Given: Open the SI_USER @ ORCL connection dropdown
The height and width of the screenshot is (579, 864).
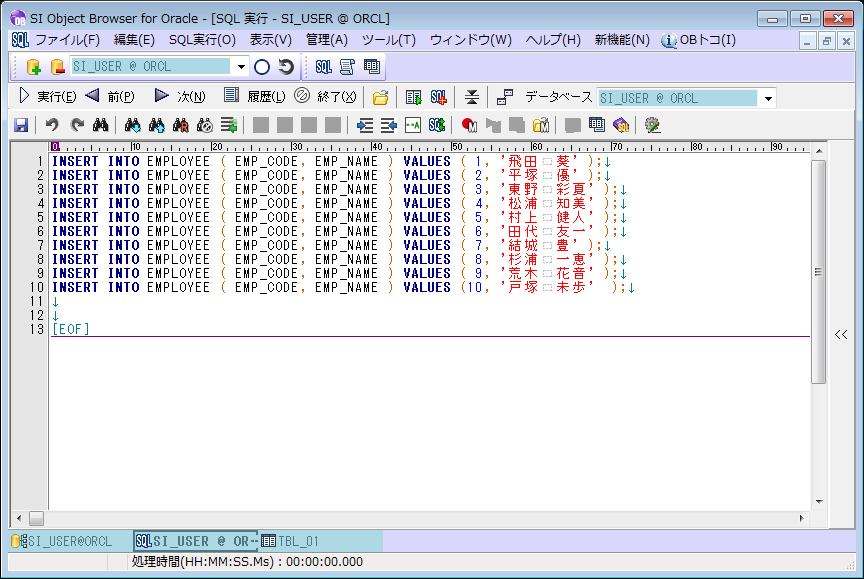Looking at the screenshot, I should pos(242,67).
